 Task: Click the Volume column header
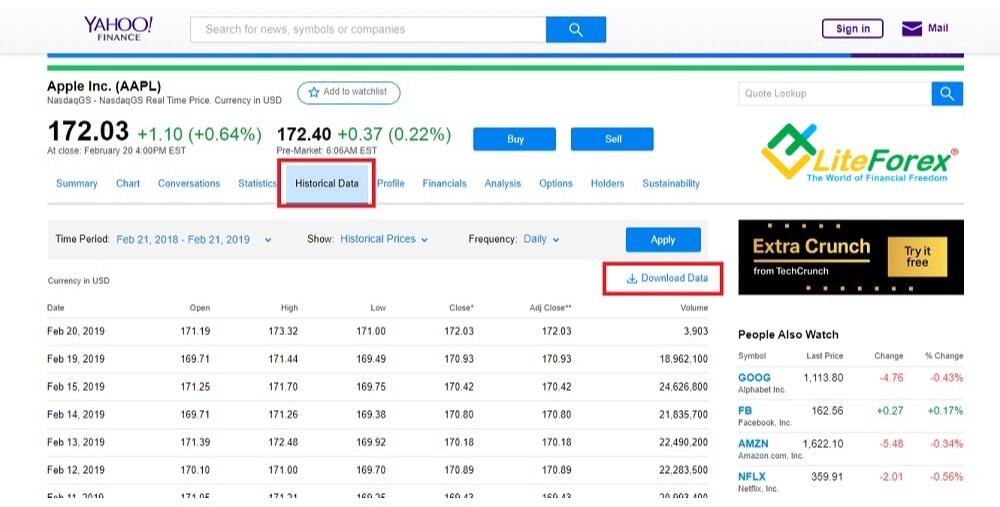(x=694, y=308)
